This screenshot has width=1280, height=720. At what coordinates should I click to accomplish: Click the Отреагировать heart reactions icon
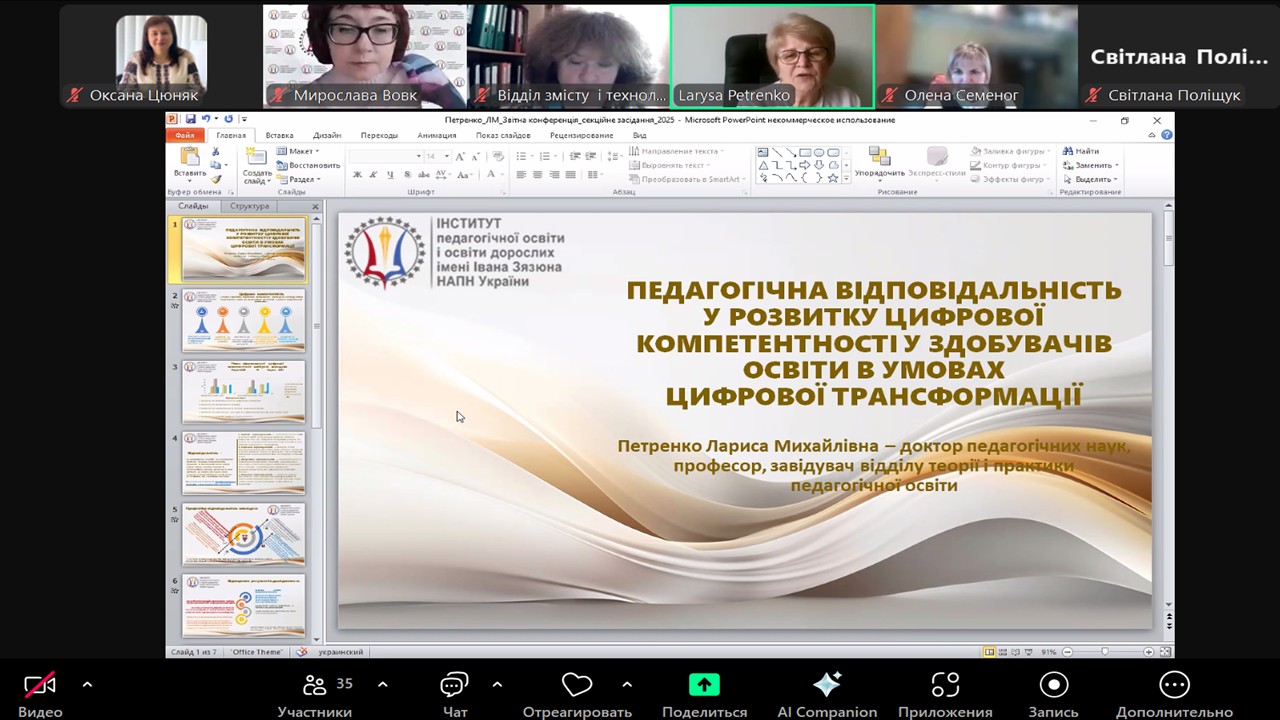tap(577, 686)
